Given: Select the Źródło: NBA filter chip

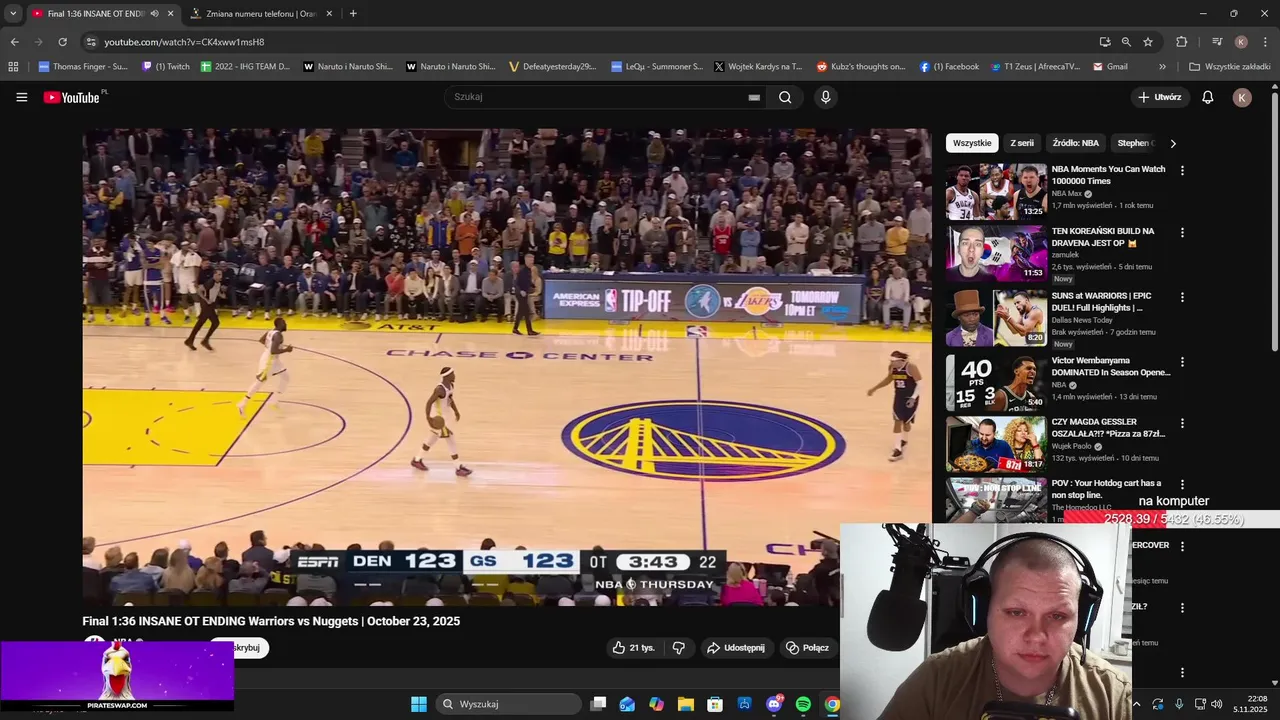Looking at the screenshot, I should [1076, 143].
